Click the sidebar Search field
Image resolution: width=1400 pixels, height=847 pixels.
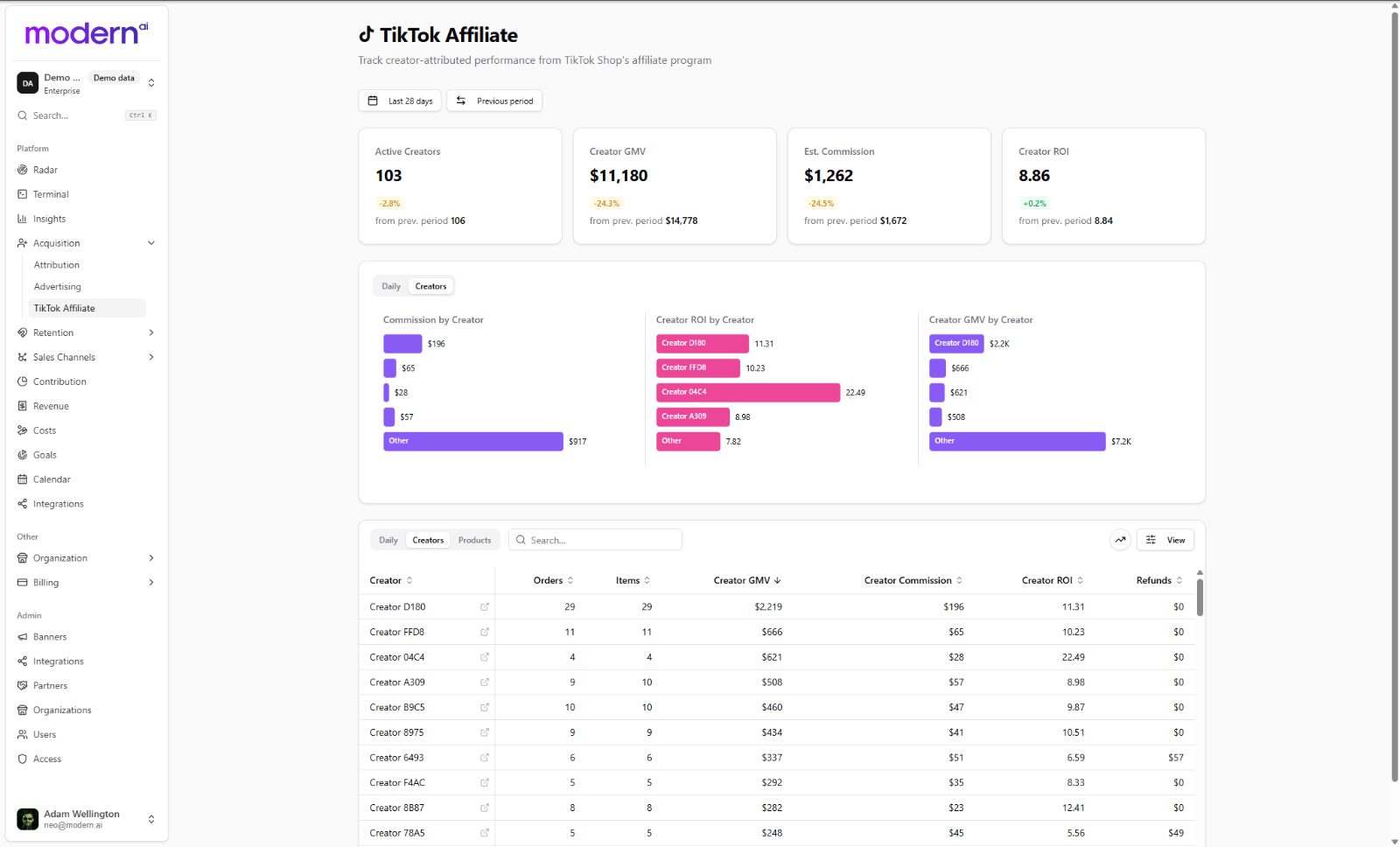point(86,115)
